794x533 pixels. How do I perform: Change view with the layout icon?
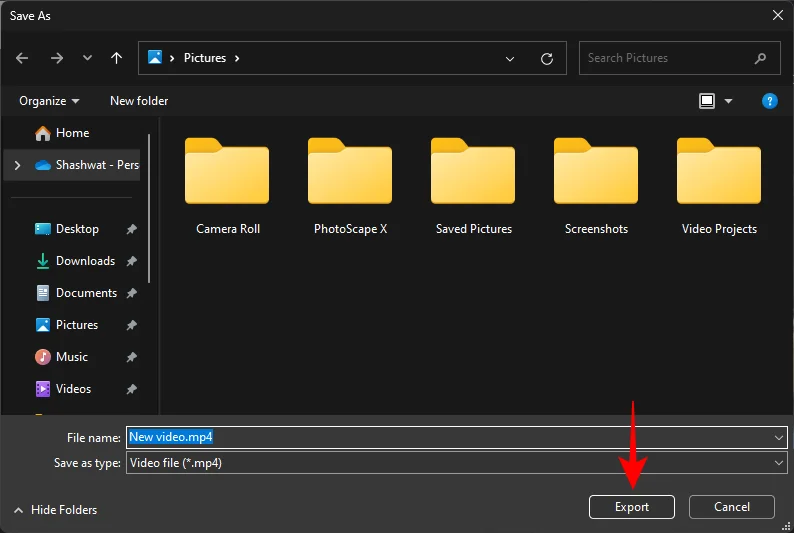[x=707, y=101]
